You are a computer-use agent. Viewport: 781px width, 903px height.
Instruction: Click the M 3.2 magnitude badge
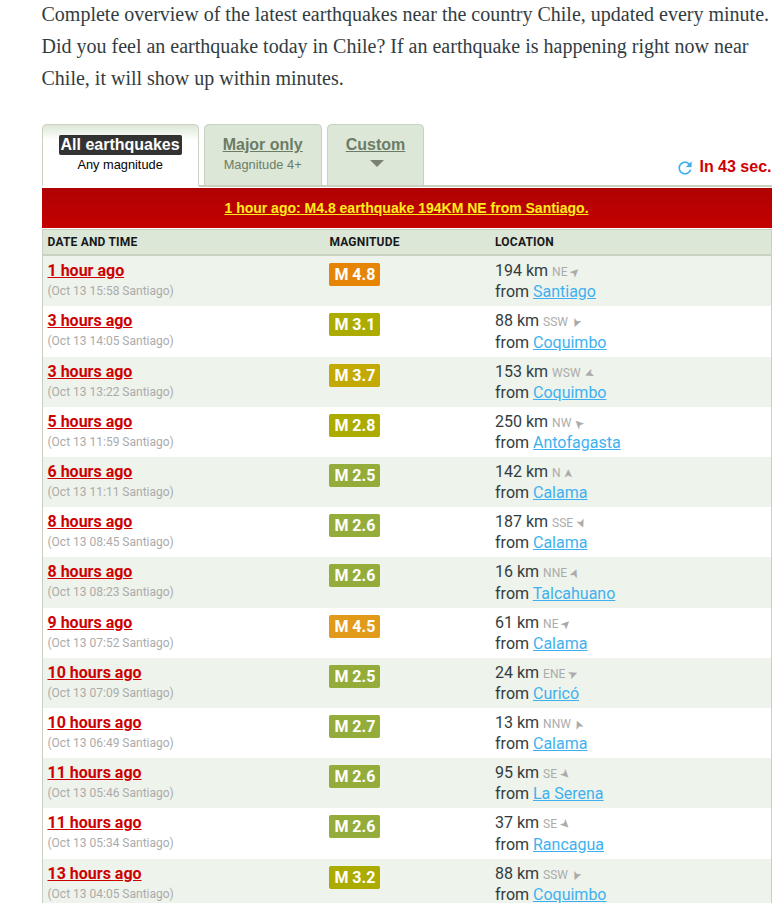pos(355,878)
